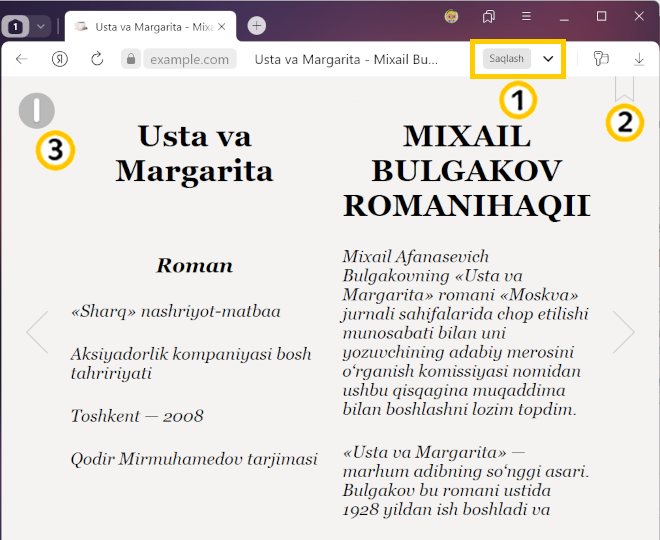Open the Yandex home button
Image resolution: width=660 pixels, height=540 pixels.
[60, 59]
